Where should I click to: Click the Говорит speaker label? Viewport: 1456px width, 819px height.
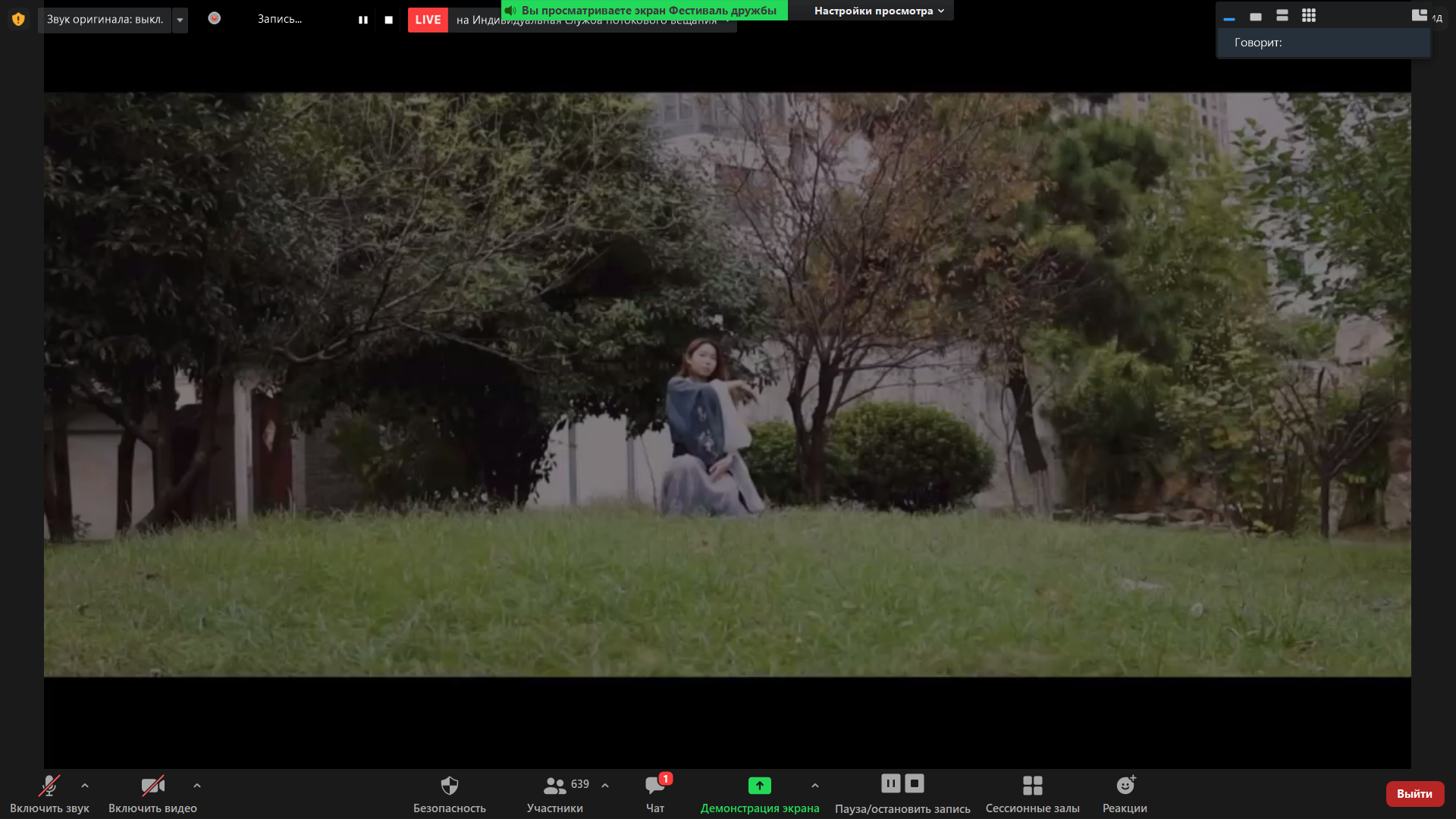click(x=1258, y=42)
